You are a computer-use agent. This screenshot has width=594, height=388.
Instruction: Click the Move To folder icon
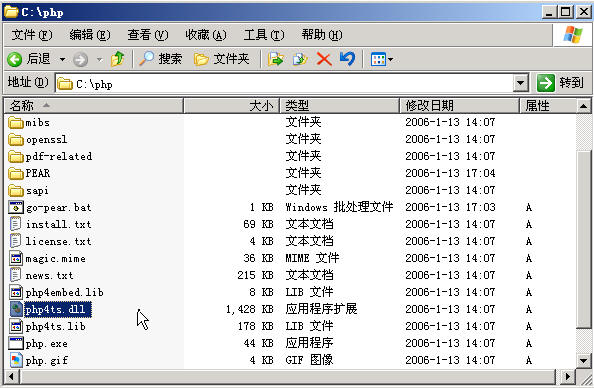click(x=275, y=59)
